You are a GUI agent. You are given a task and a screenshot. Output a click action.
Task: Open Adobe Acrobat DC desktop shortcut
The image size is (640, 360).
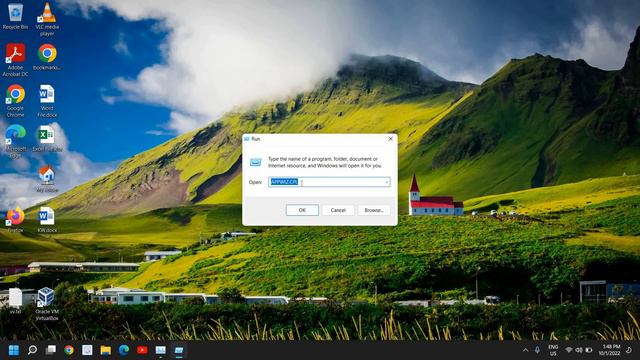(16, 60)
